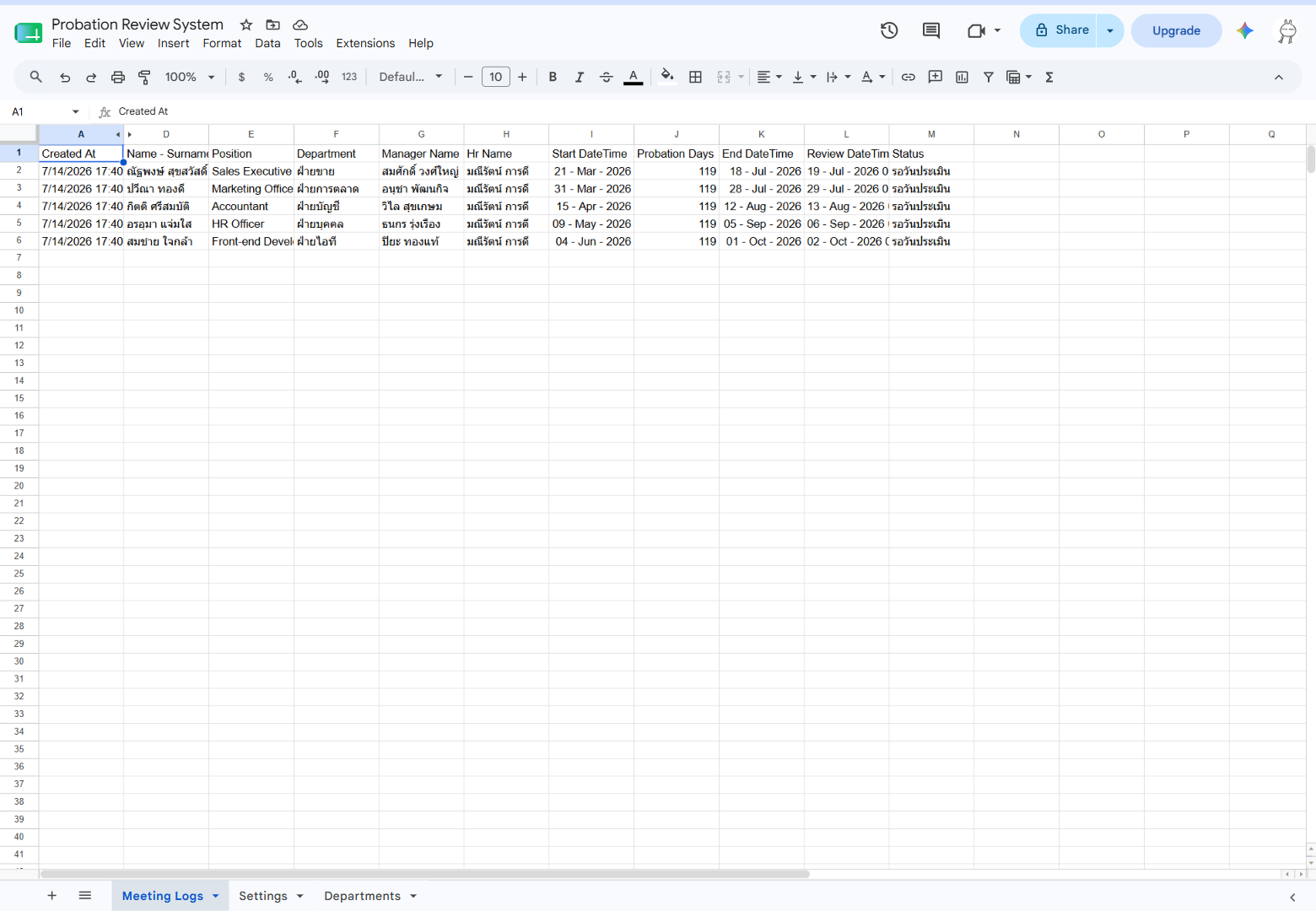Print the spreadsheet
Viewport: 1316px width, 911px height.
click(x=118, y=77)
